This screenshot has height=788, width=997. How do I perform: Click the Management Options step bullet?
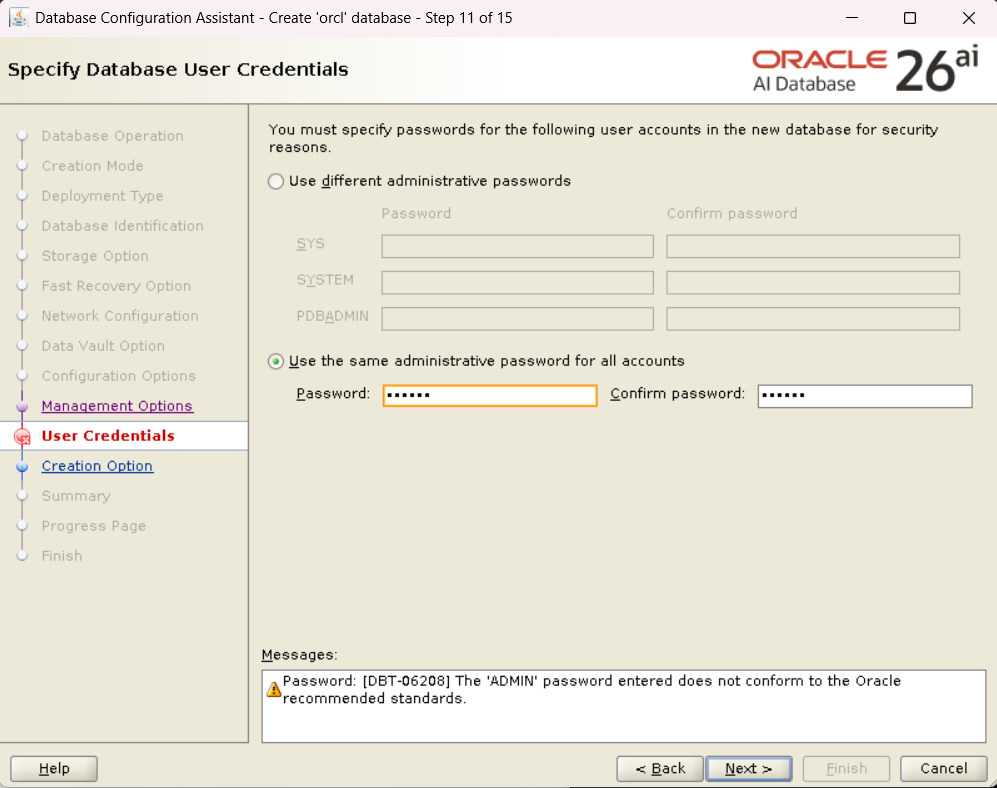point(22,407)
